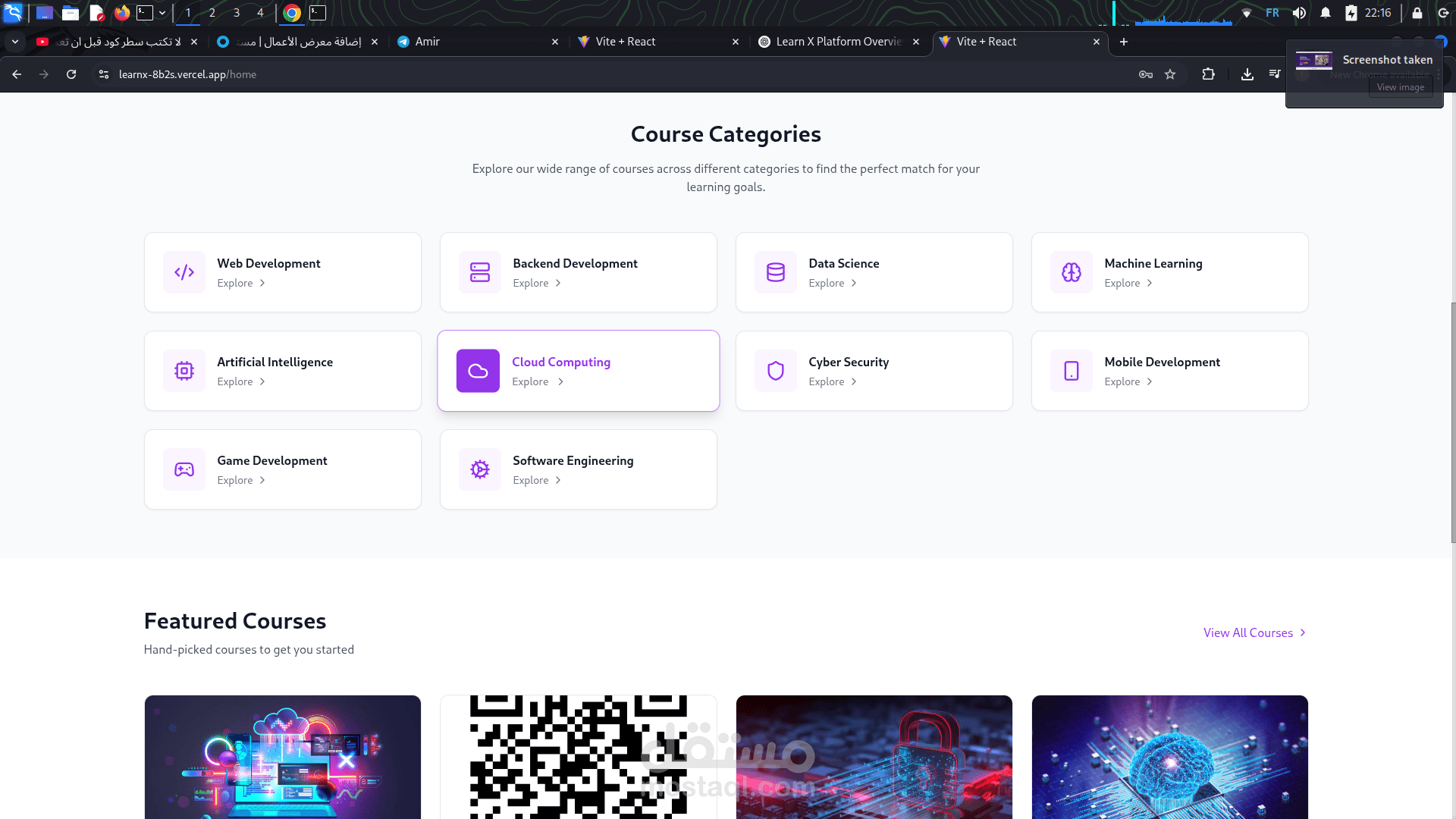Open a new browser tab
This screenshot has height=819, width=1456.
pyautogui.click(x=1124, y=42)
